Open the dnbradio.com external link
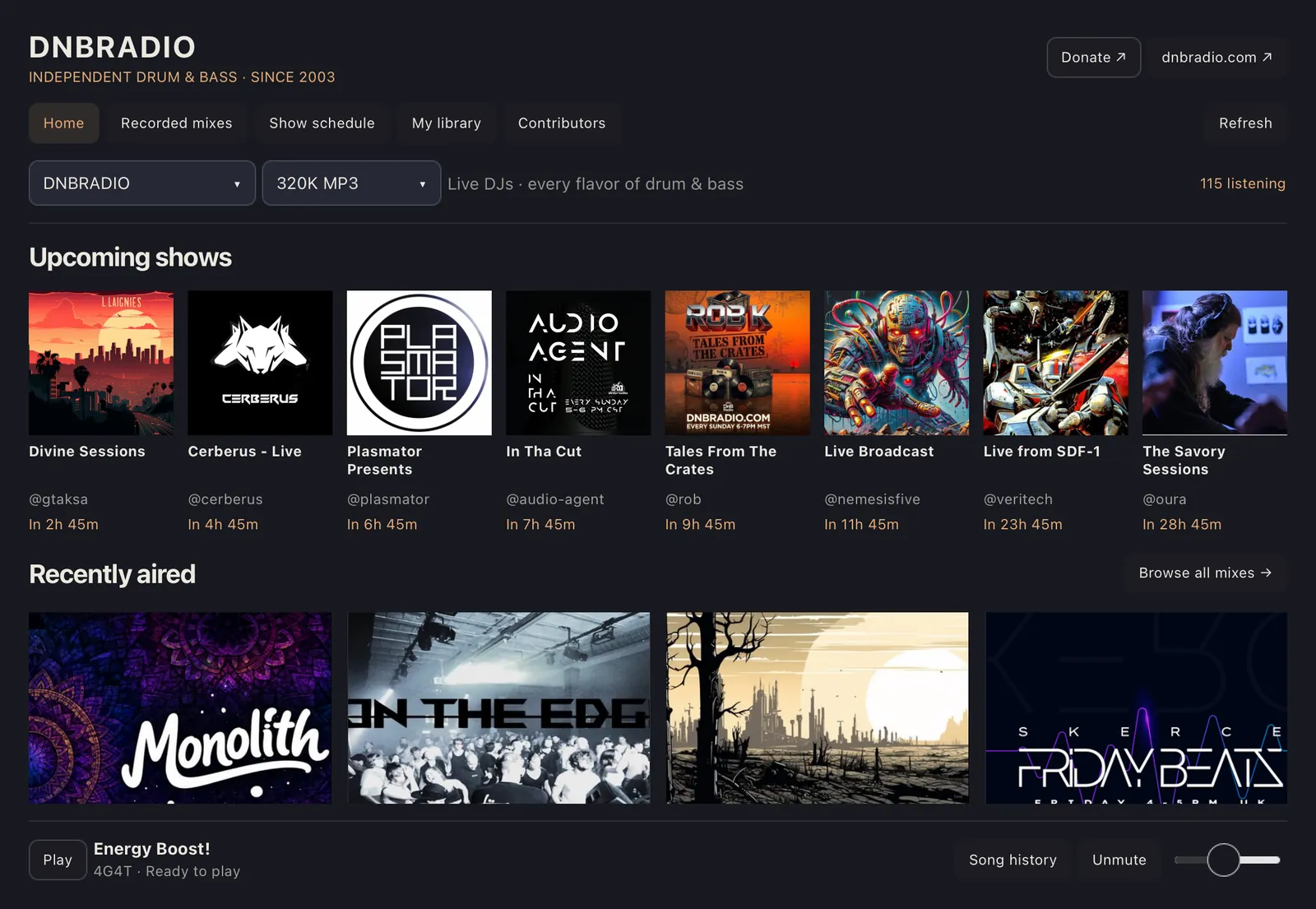 tap(1217, 58)
